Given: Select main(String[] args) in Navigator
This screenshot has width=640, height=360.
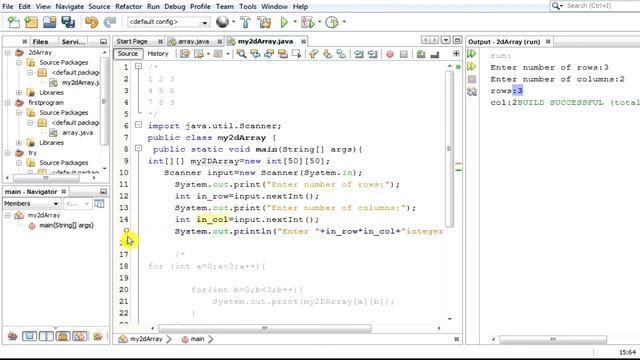Looking at the screenshot, I should (61, 225).
